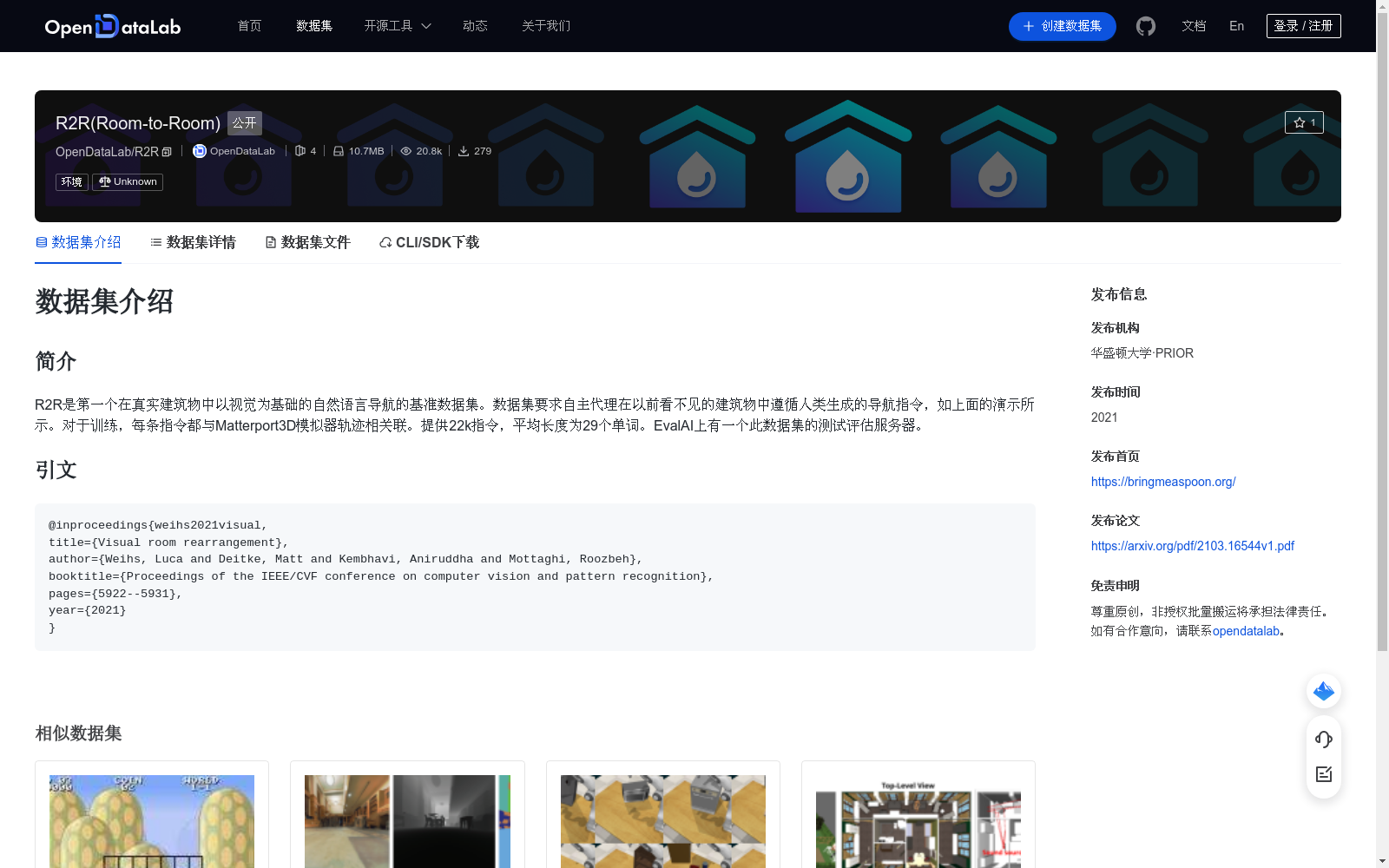Click the OpenDataLab logo
1389x868 pixels.
(113, 26)
